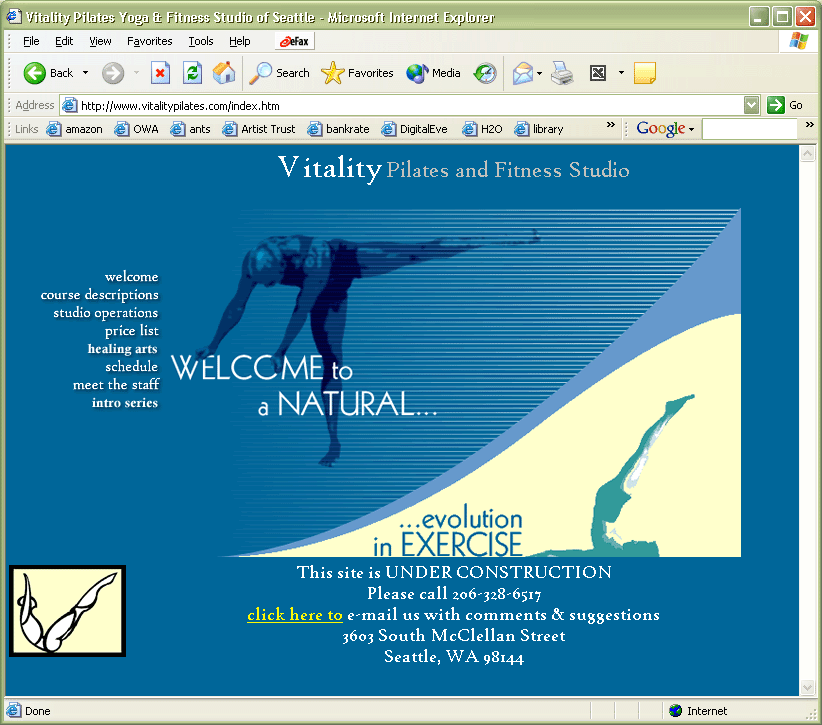Expand the Edit button dropdown arrow

coord(621,73)
